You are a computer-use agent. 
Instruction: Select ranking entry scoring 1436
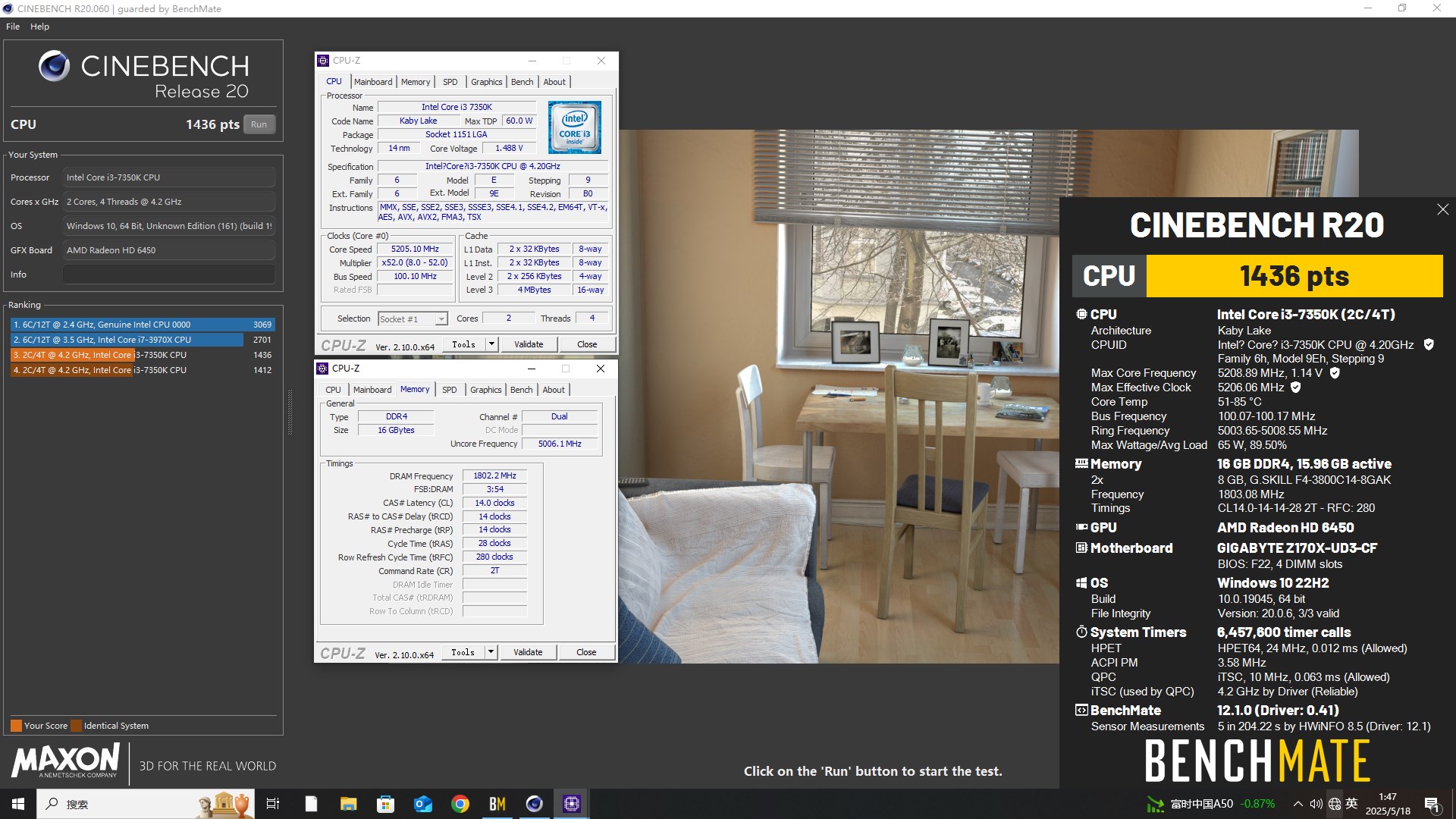(x=142, y=355)
